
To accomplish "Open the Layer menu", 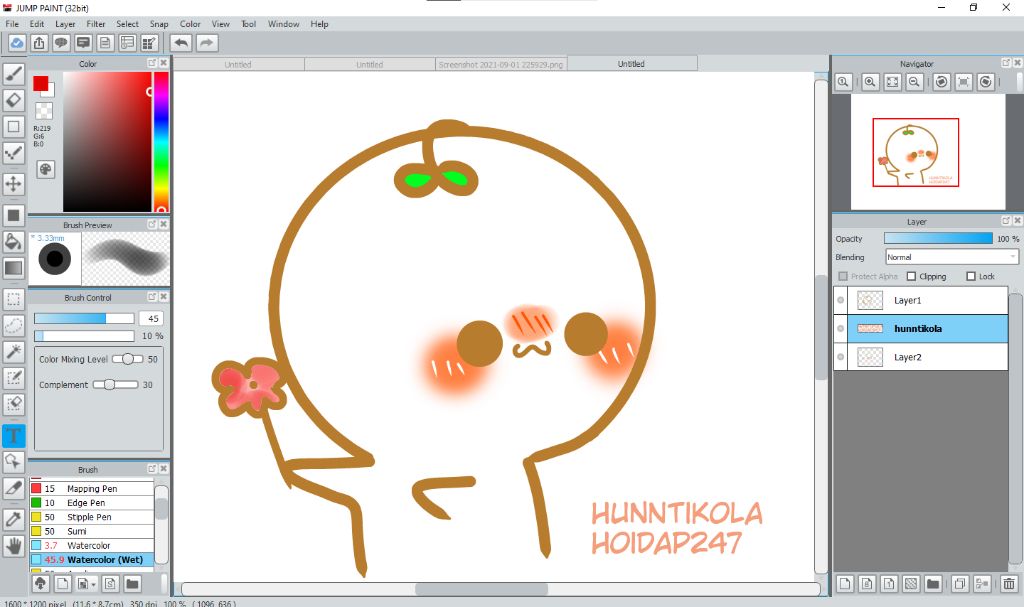I will (x=65, y=24).
